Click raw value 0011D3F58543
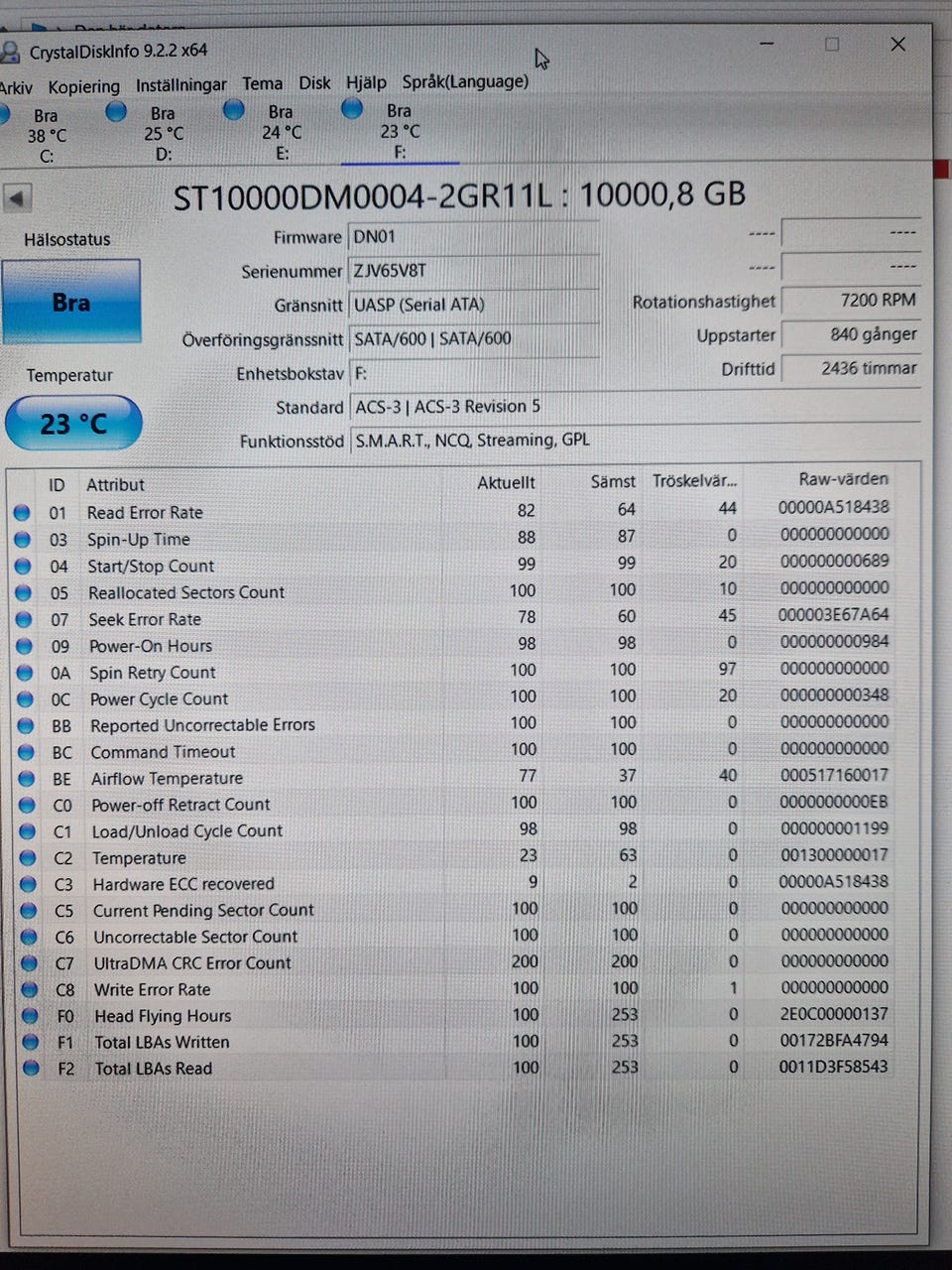The height and width of the screenshot is (1270, 952). pos(833,1068)
